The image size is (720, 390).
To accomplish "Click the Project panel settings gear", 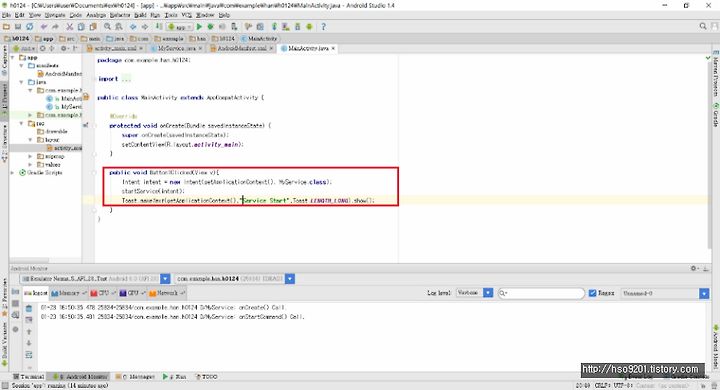I will pos(64,48).
